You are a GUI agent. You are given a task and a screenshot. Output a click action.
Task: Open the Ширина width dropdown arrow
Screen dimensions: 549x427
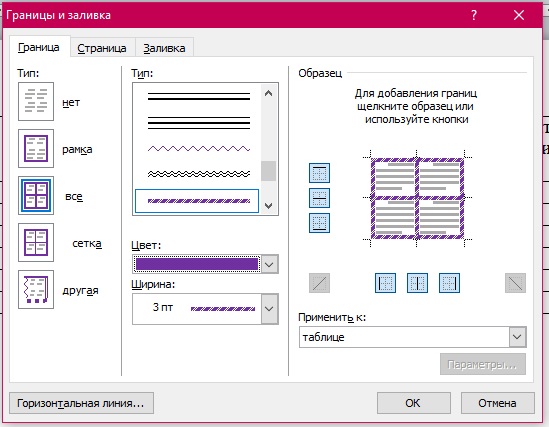coord(269,309)
